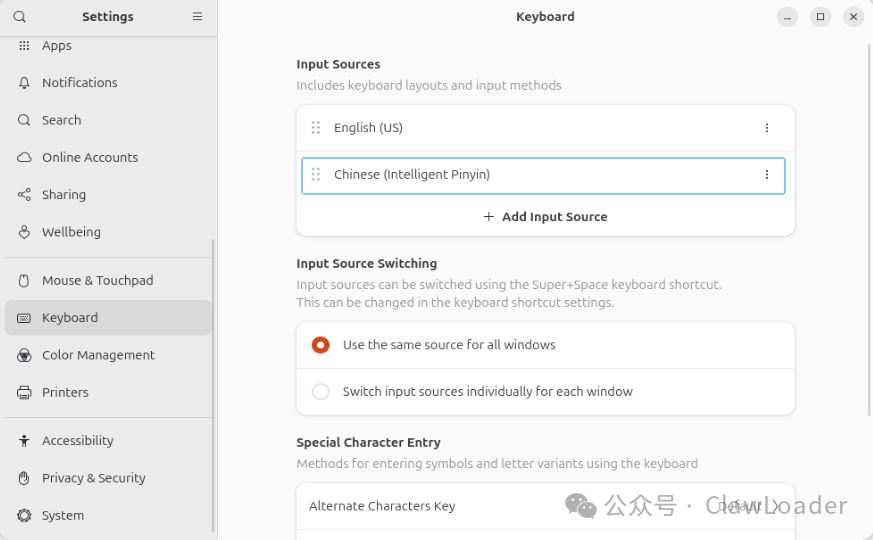Viewport: 873px width, 540px height.
Task: Open the hamburger menu in Settings header
Action: tap(197, 17)
